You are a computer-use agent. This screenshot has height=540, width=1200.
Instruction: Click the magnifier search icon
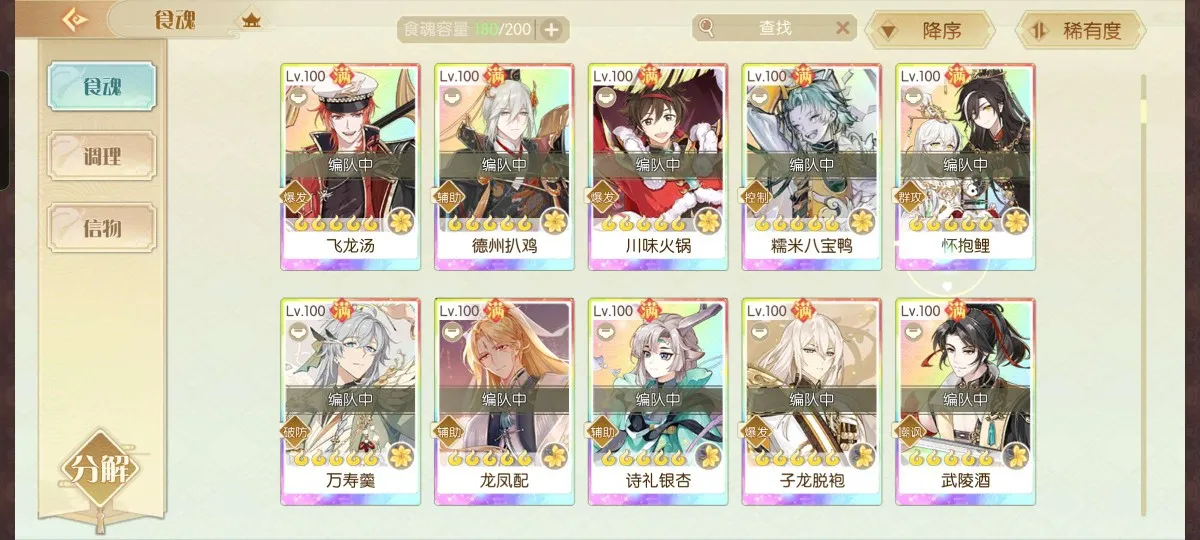click(x=707, y=28)
